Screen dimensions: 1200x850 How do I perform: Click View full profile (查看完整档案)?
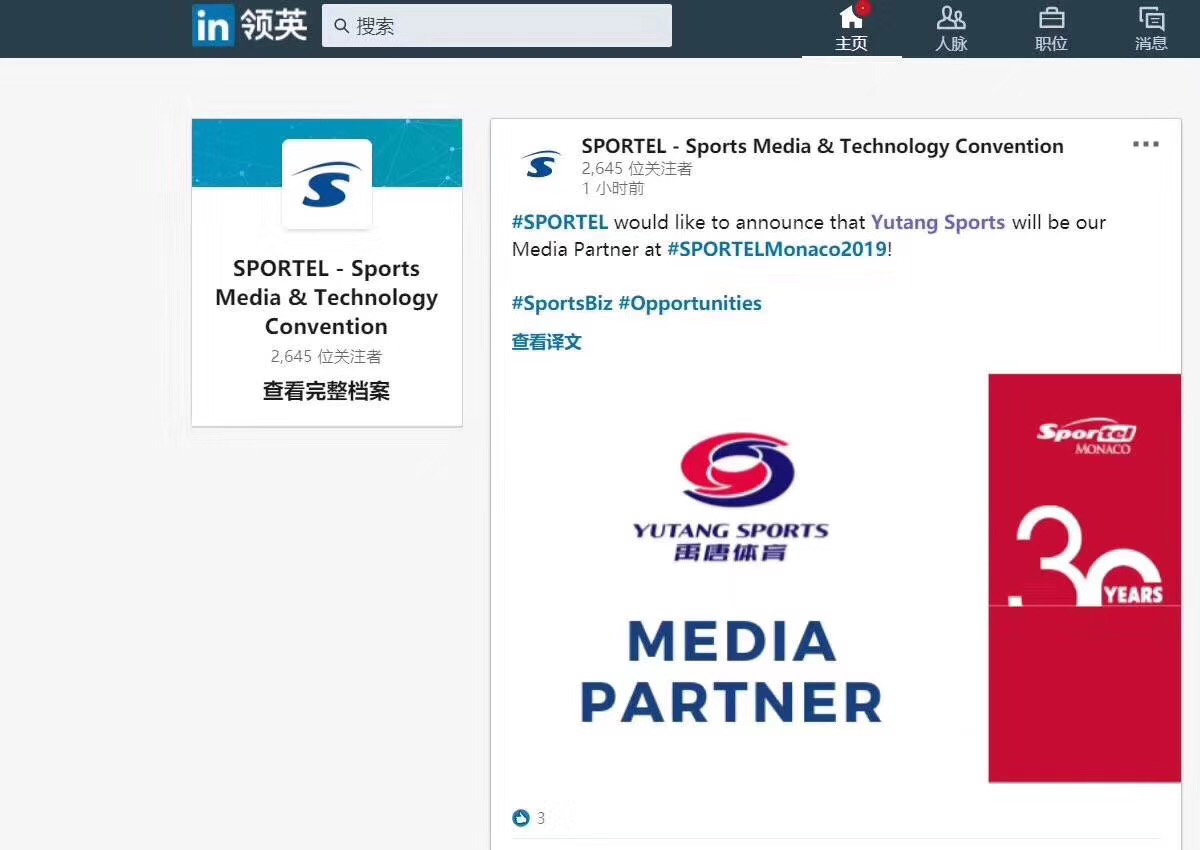pos(326,392)
